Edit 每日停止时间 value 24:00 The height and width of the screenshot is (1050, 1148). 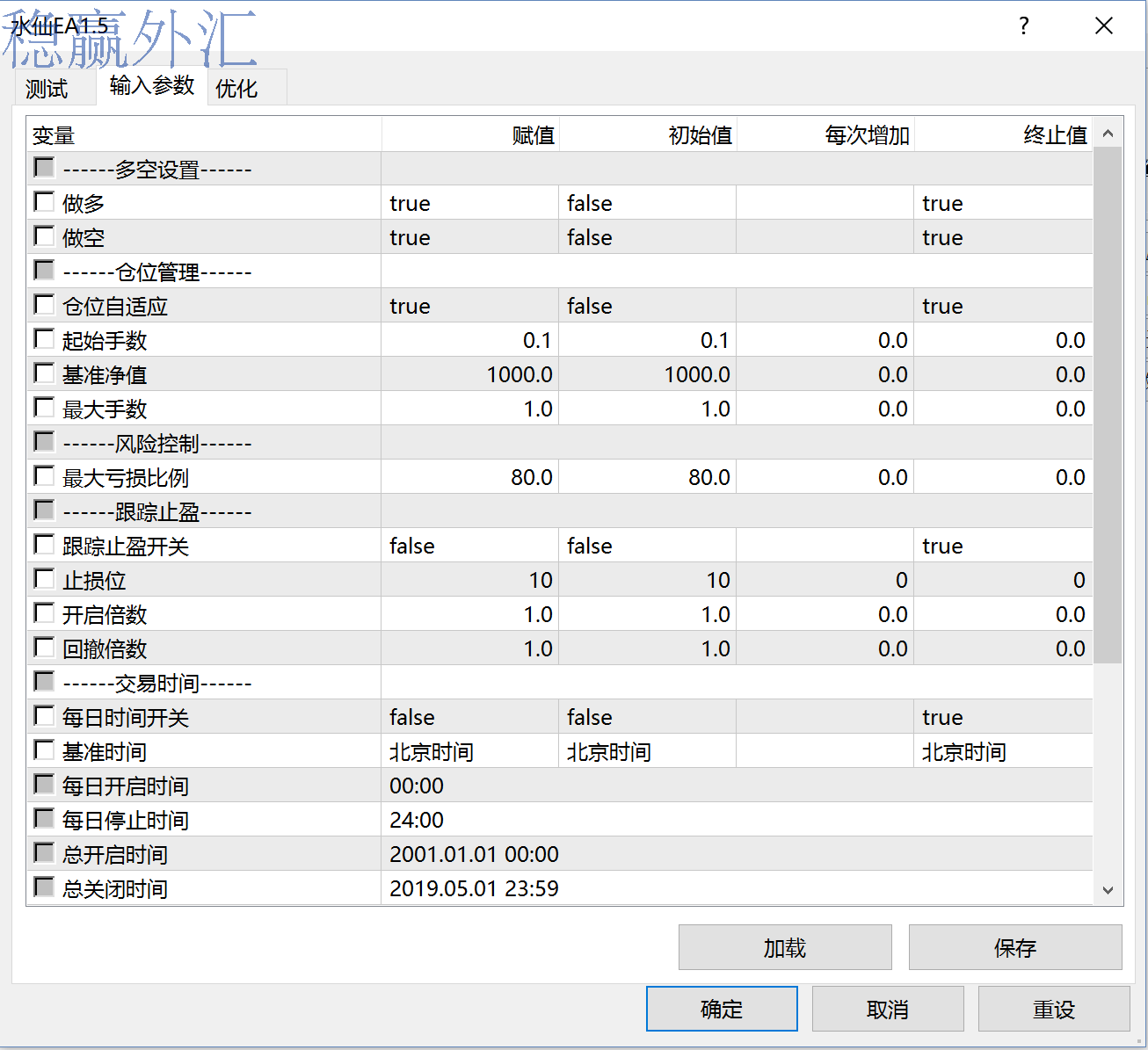coord(737,820)
